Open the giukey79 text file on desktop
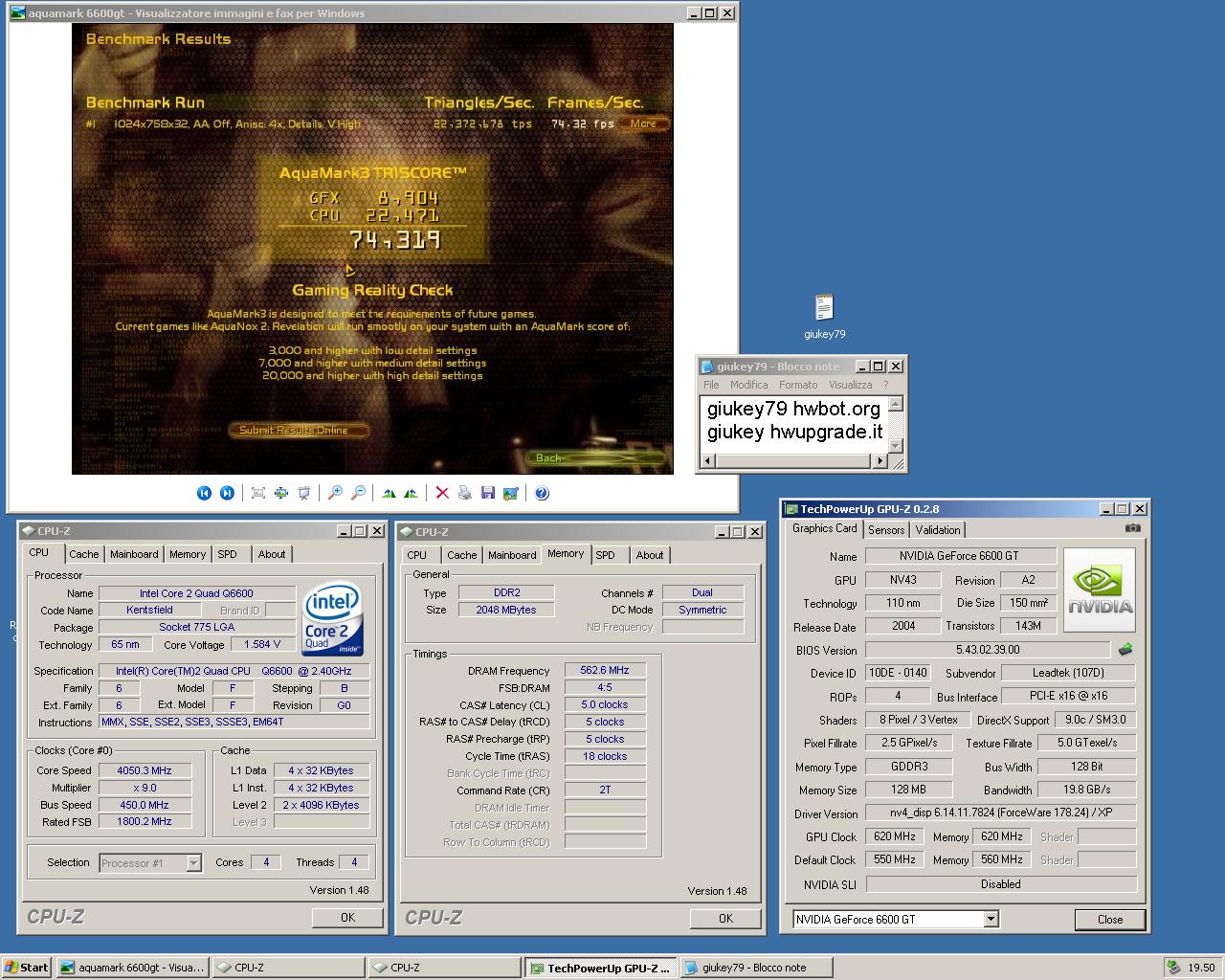 coord(824,317)
